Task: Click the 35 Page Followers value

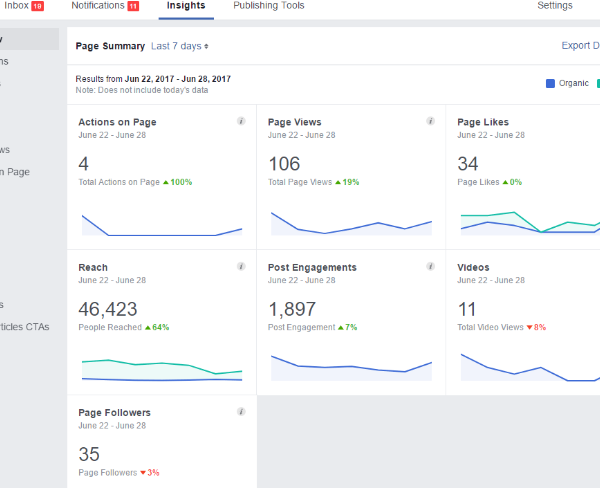Action: click(x=89, y=454)
